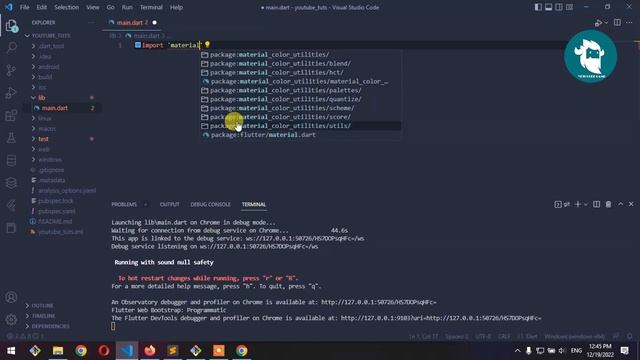Expand the TIMELINE section
The width and height of the screenshot is (640, 360).
click(x=43, y=316)
